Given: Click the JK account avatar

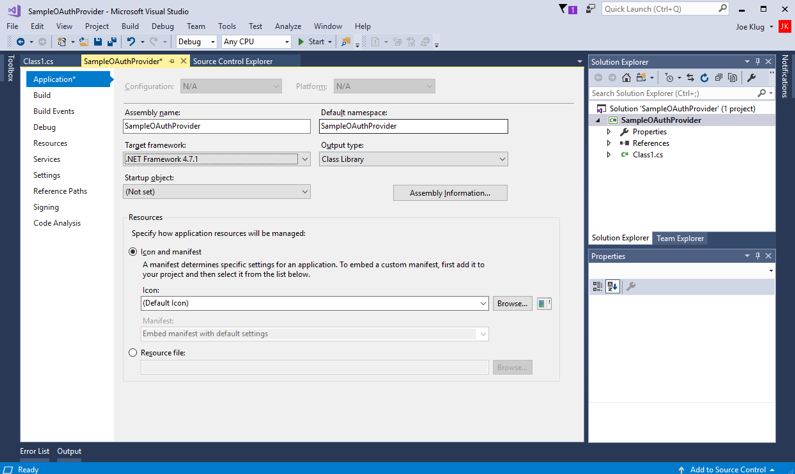Looking at the screenshot, I should (x=784, y=26).
